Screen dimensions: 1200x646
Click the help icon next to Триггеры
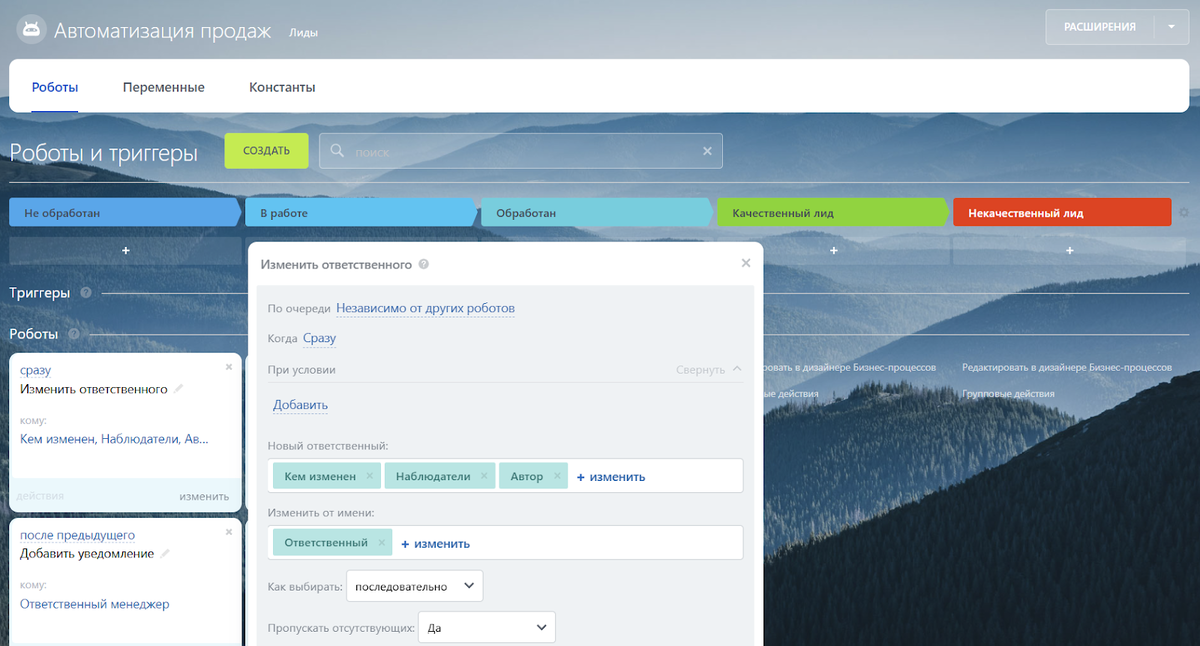[x=86, y=293]
